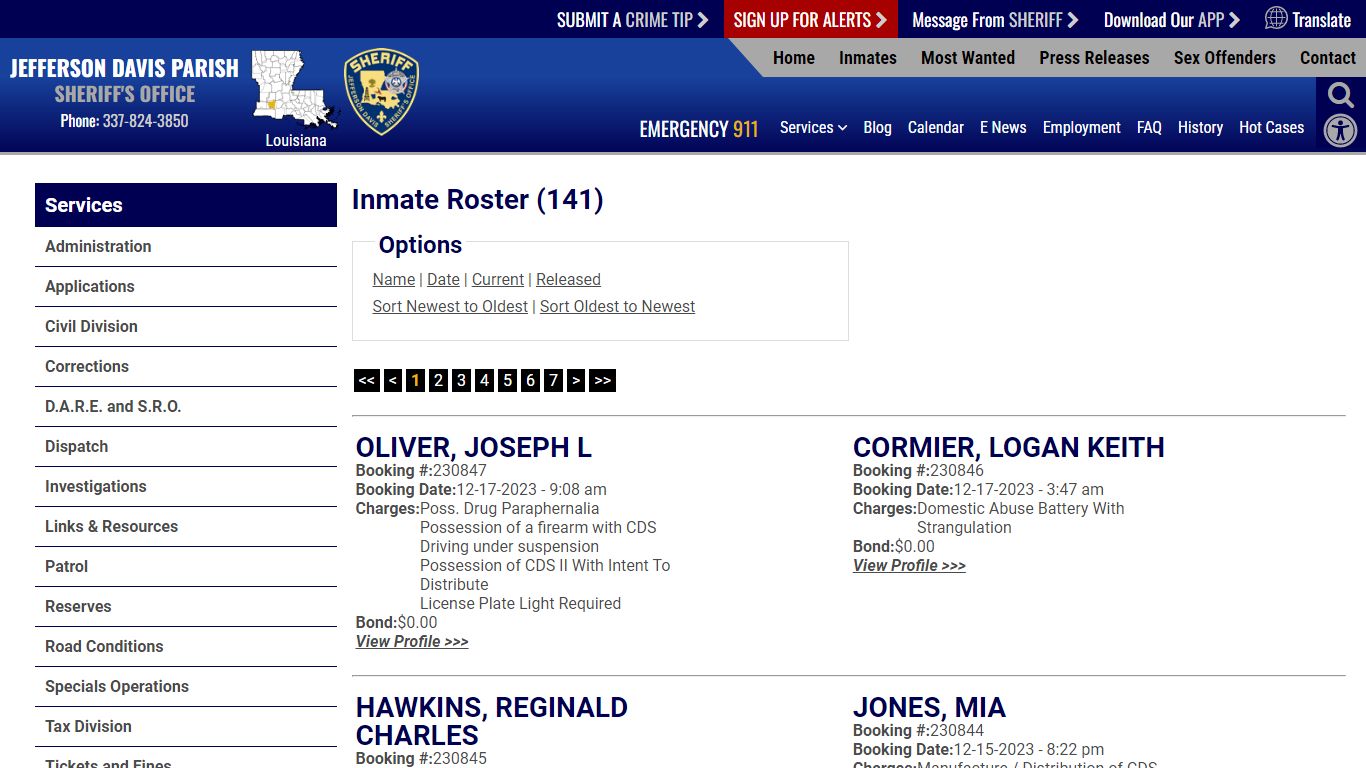Select page 7 in pagination

(x=553, y=380)
